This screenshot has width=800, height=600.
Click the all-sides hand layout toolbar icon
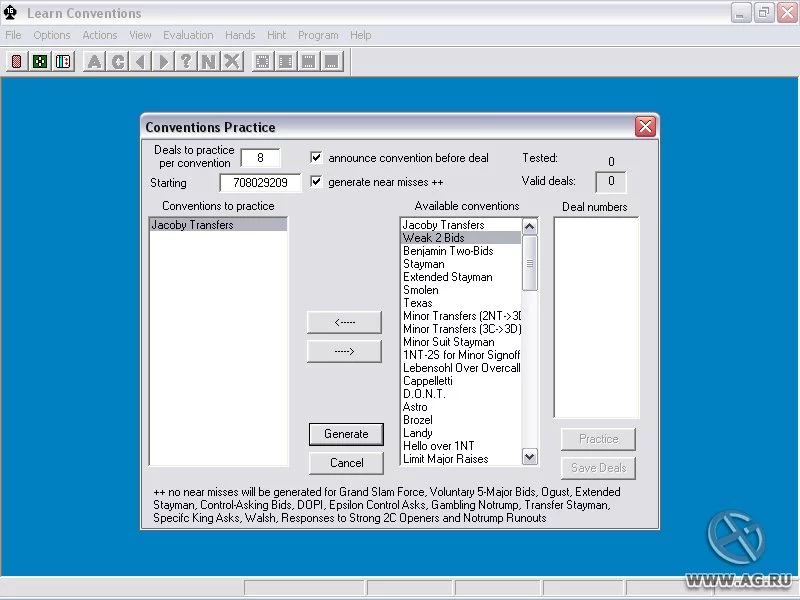point(262,62)
